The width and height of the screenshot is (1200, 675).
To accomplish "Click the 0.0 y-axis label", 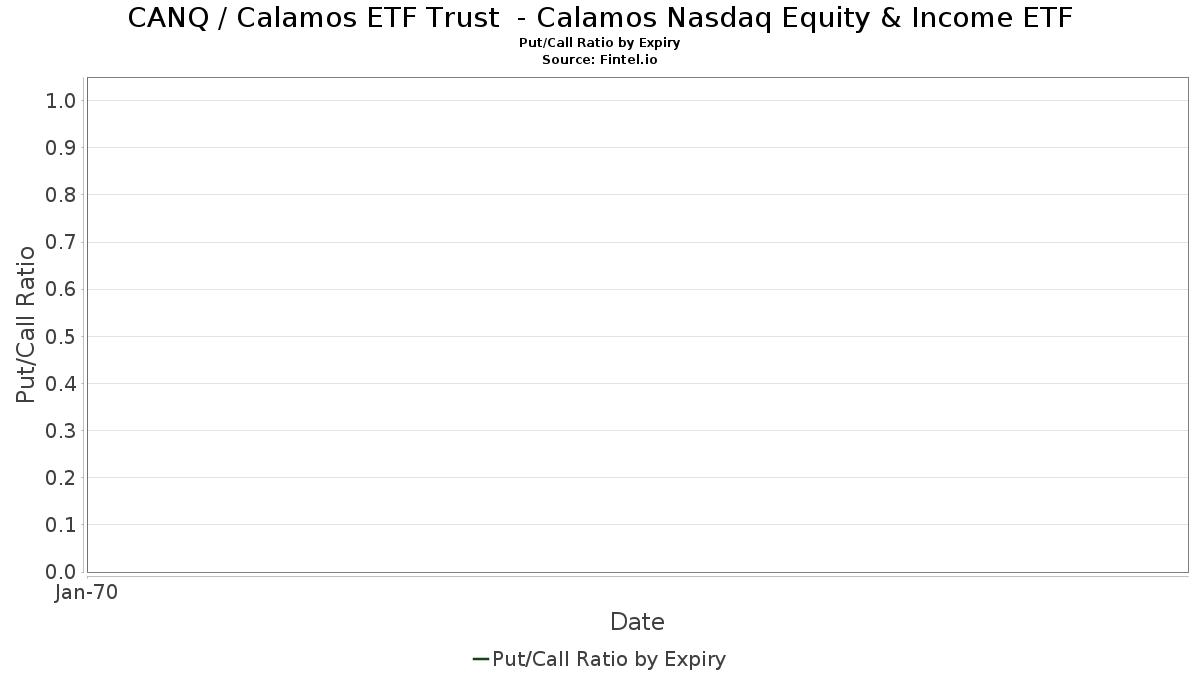I will pos(61,572).
